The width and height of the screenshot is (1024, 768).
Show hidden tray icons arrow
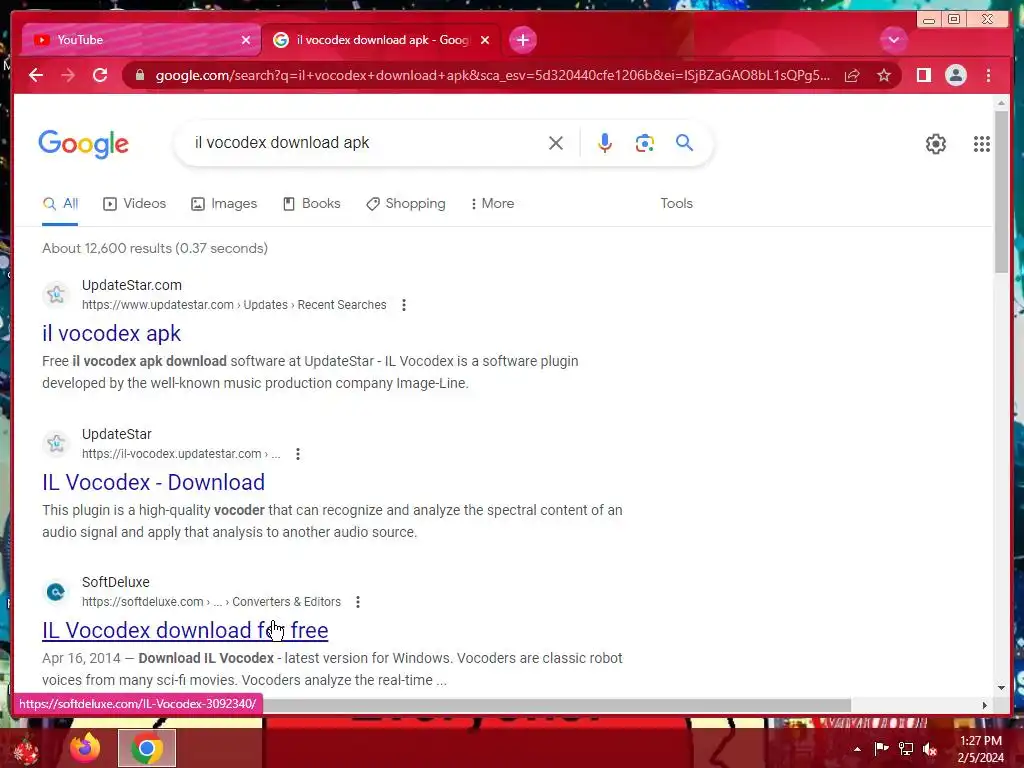point(857,749)
